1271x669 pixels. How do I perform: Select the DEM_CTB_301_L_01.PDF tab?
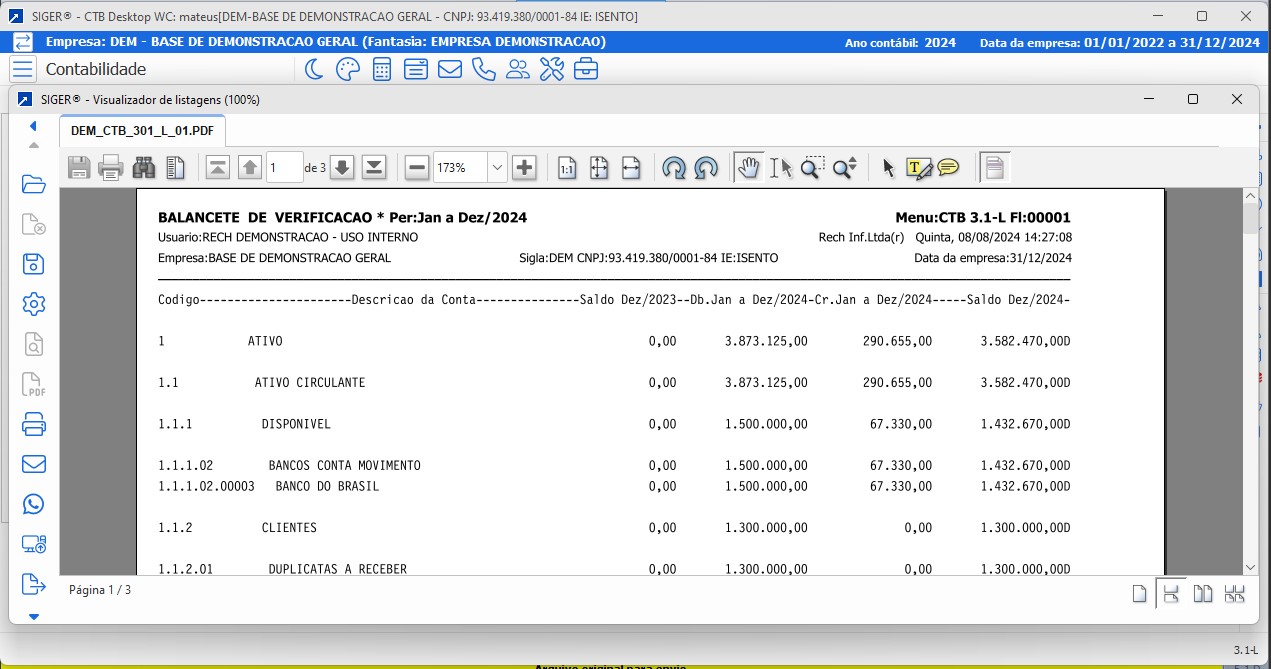point(142,131)
